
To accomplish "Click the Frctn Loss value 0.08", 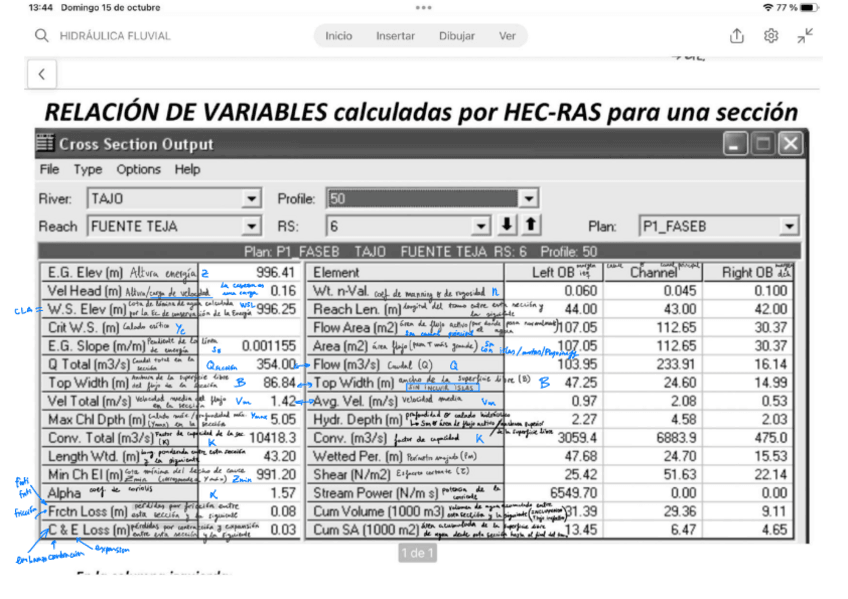I will 283,511.
